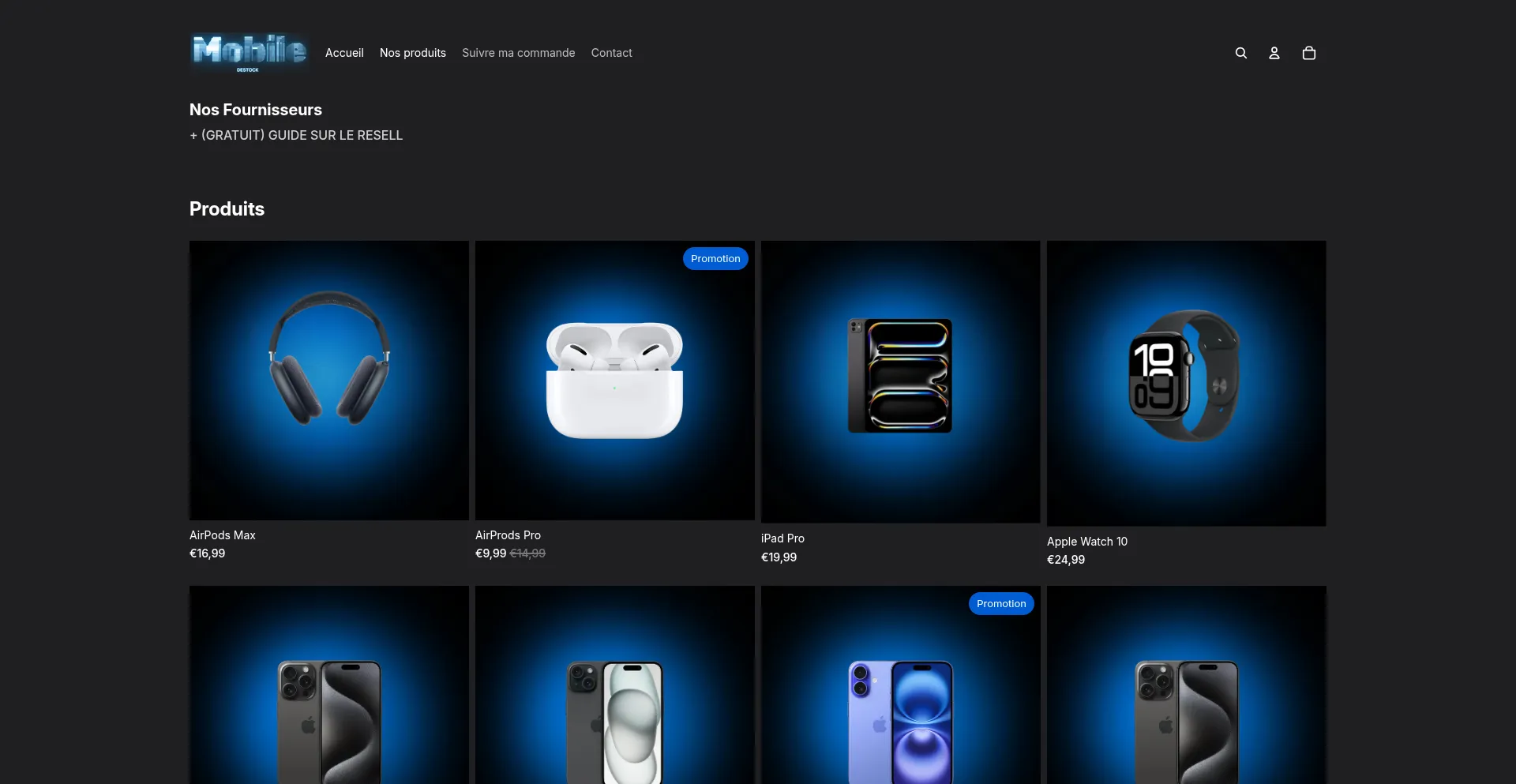Open the shopping cart icon
This screenshot has width=1516, height=784.
pos(1309,53)
